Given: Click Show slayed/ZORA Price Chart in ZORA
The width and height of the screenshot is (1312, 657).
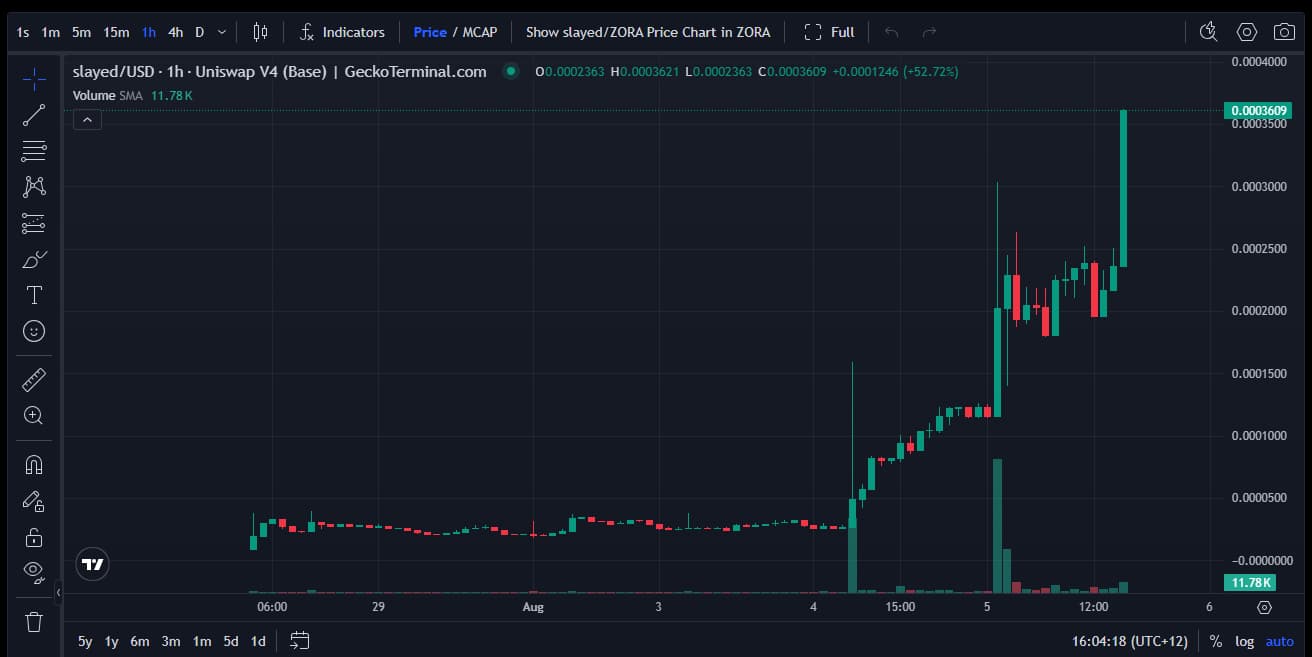Looking at the screenshot, I should coord(648,32).
